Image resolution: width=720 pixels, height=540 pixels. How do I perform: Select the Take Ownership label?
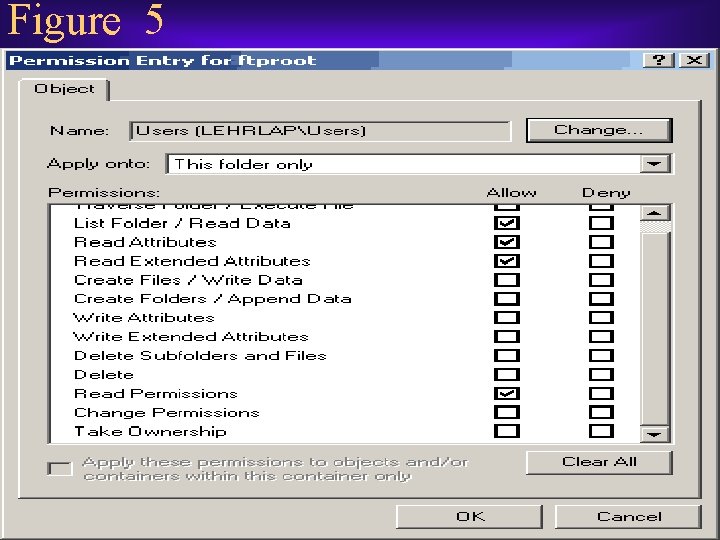coord(150,432)
